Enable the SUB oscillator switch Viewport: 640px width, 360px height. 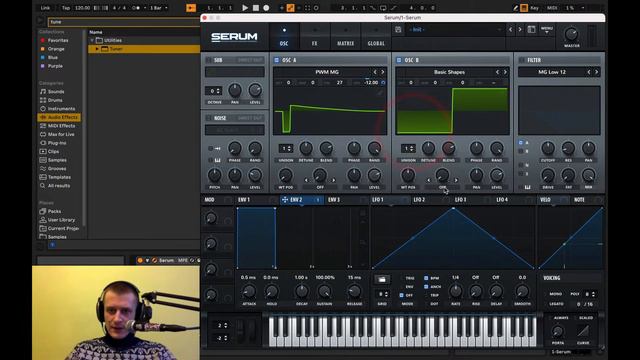click(x=209, y=60)
